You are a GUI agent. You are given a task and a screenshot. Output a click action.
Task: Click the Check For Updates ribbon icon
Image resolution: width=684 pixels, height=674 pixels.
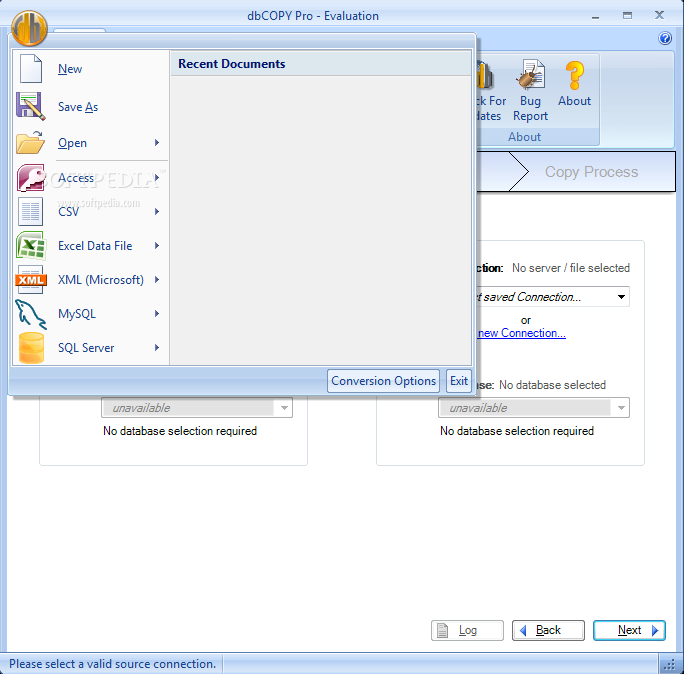pos(485,75)
